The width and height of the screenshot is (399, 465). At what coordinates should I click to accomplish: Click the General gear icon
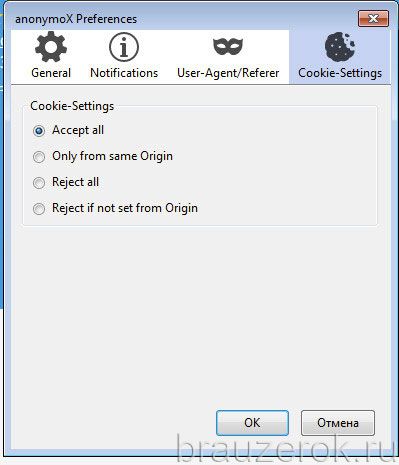pos(51,47)
